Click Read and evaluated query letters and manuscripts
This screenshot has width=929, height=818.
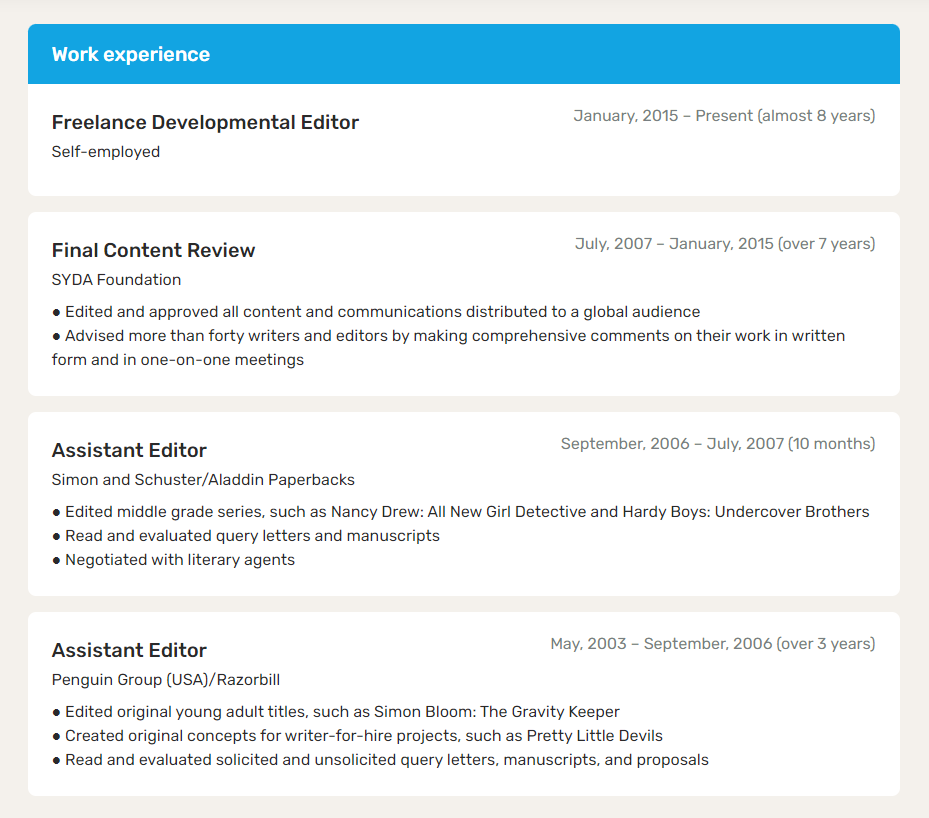(245, 535)
